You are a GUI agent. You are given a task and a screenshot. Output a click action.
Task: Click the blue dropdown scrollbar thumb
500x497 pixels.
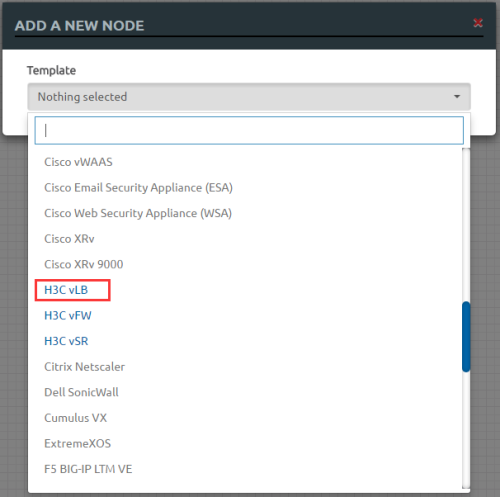466,337
